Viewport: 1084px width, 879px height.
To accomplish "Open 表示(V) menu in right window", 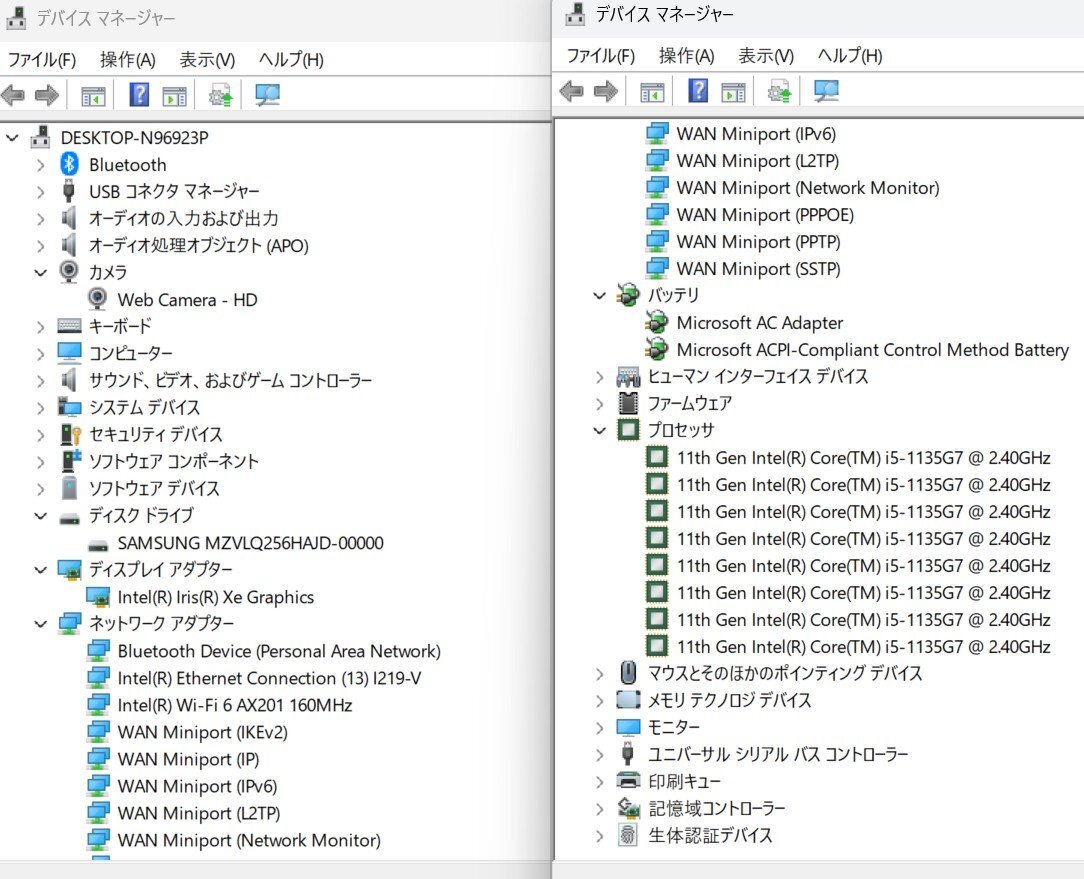I will [x=766, y=56].
